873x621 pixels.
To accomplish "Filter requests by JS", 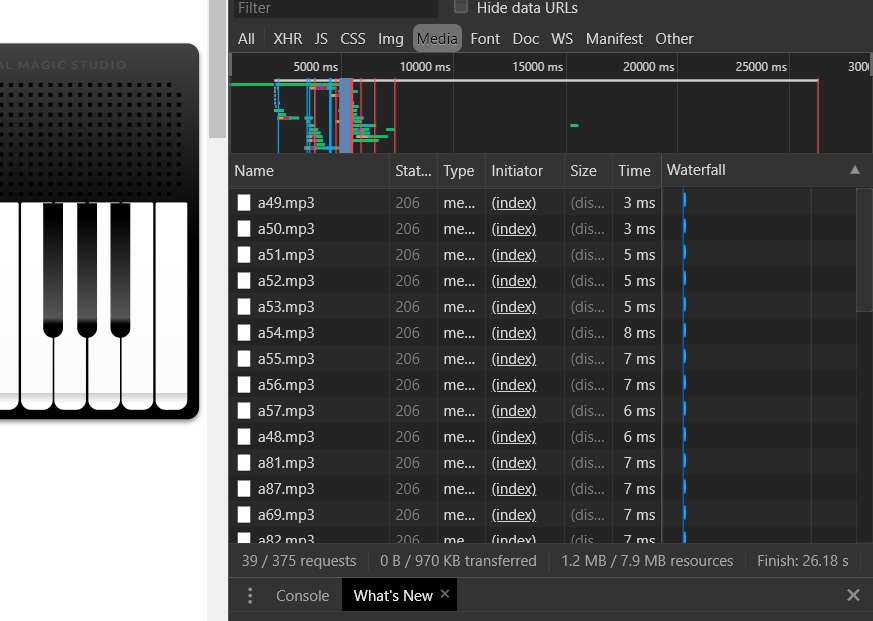I will 321,38.
